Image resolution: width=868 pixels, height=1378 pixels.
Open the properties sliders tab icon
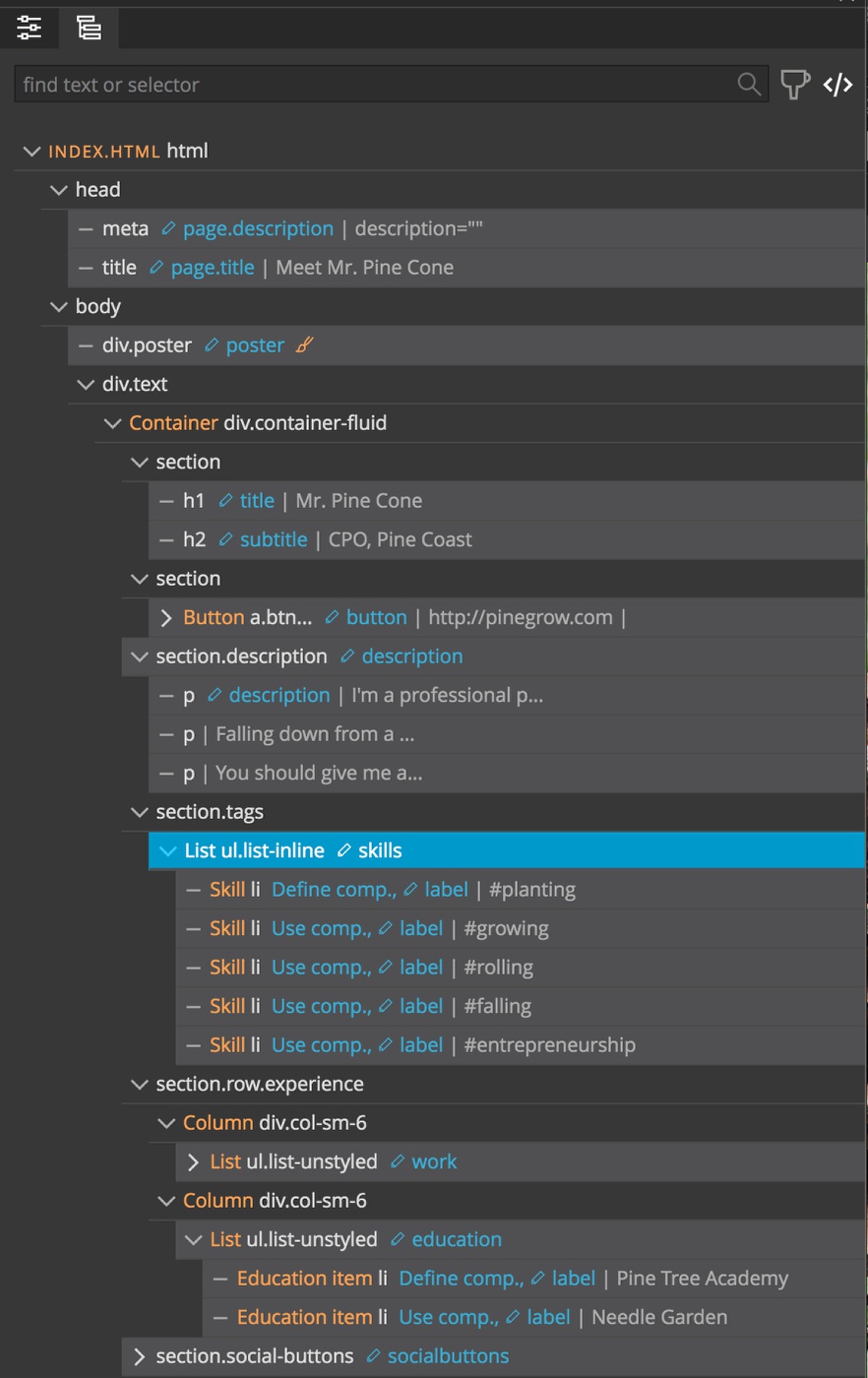click(x=30, y=27)
